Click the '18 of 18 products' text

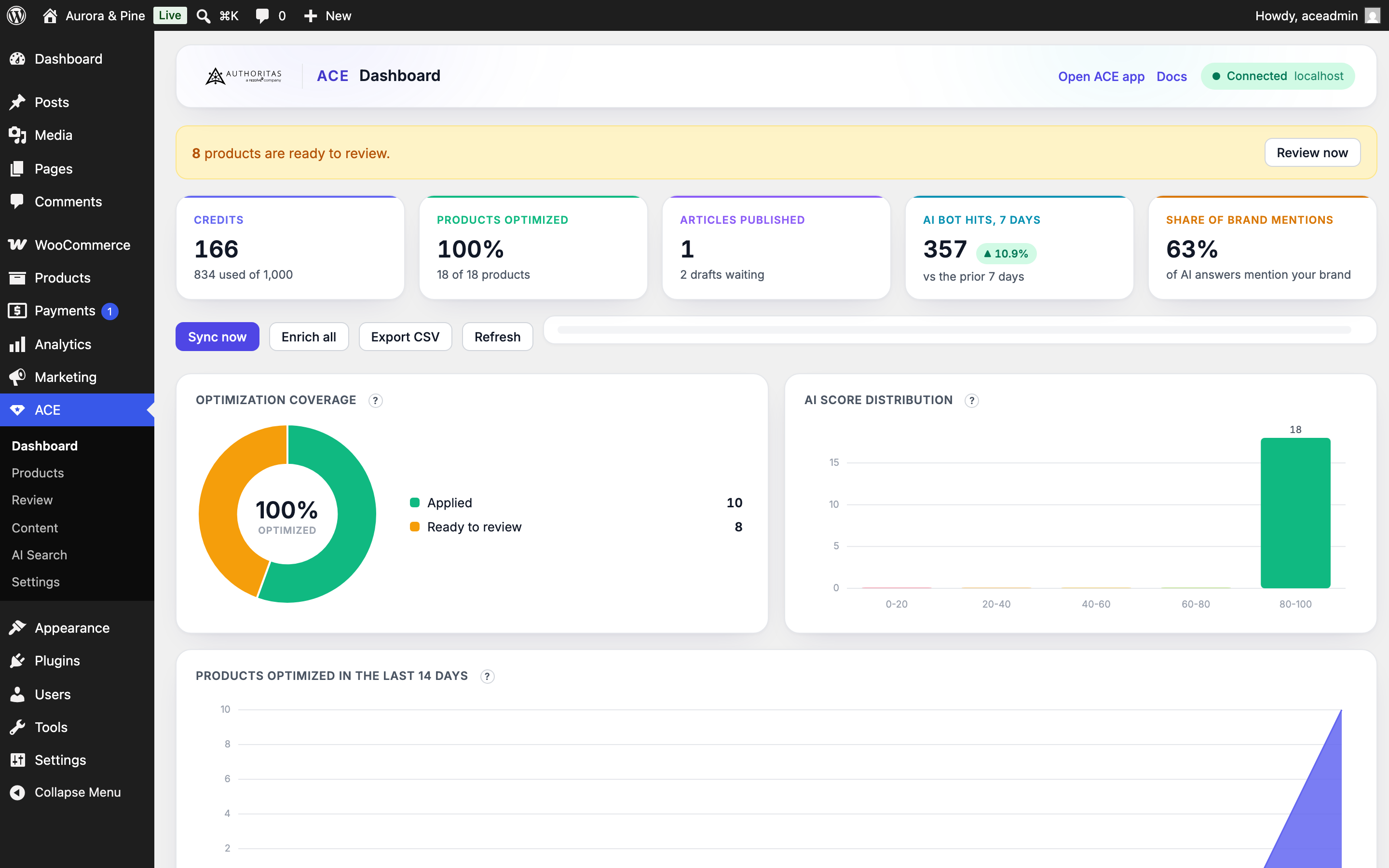483,274
